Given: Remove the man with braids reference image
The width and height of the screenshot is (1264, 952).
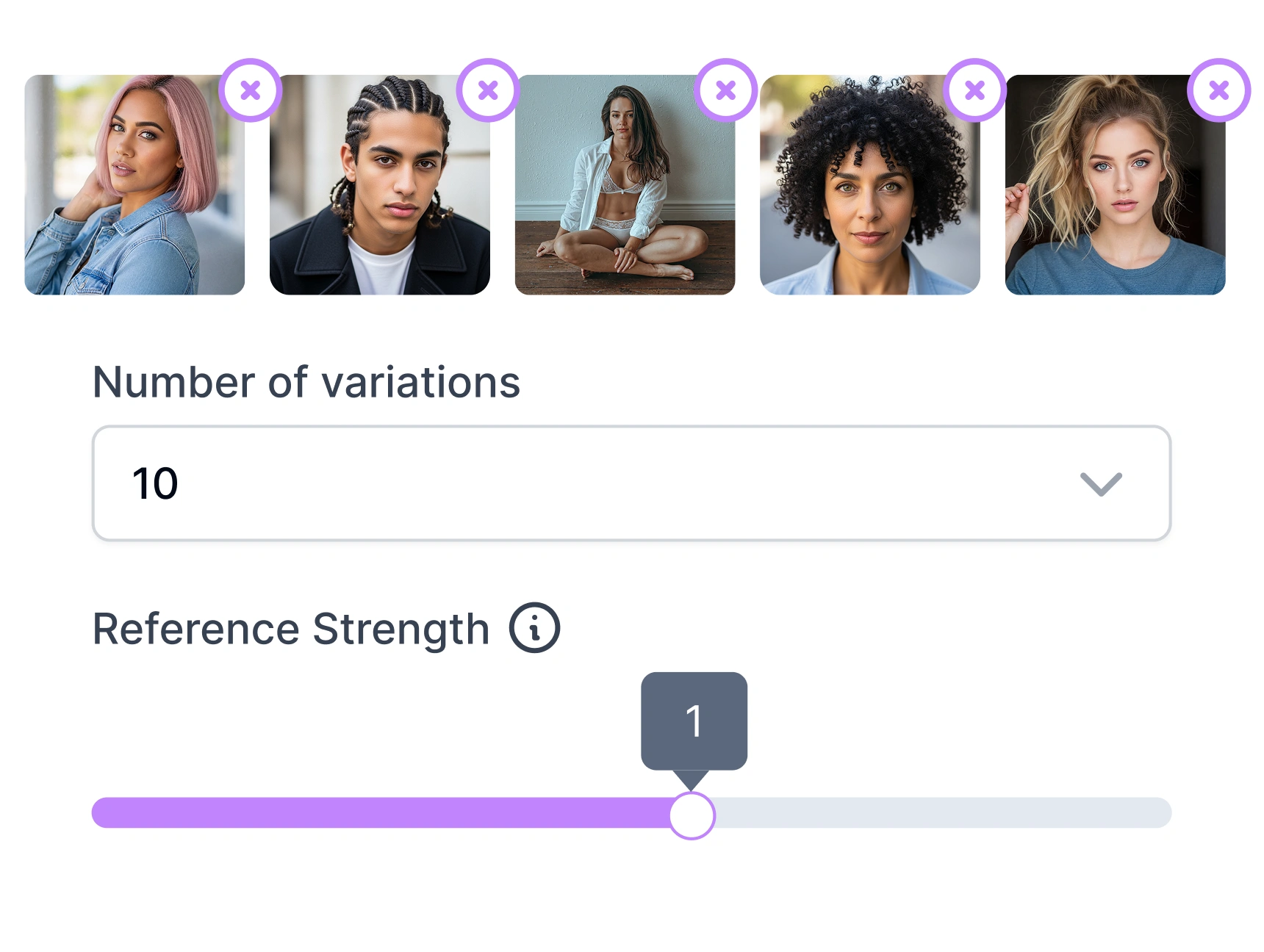Looking at the screenshot, I should click(488, 90).
